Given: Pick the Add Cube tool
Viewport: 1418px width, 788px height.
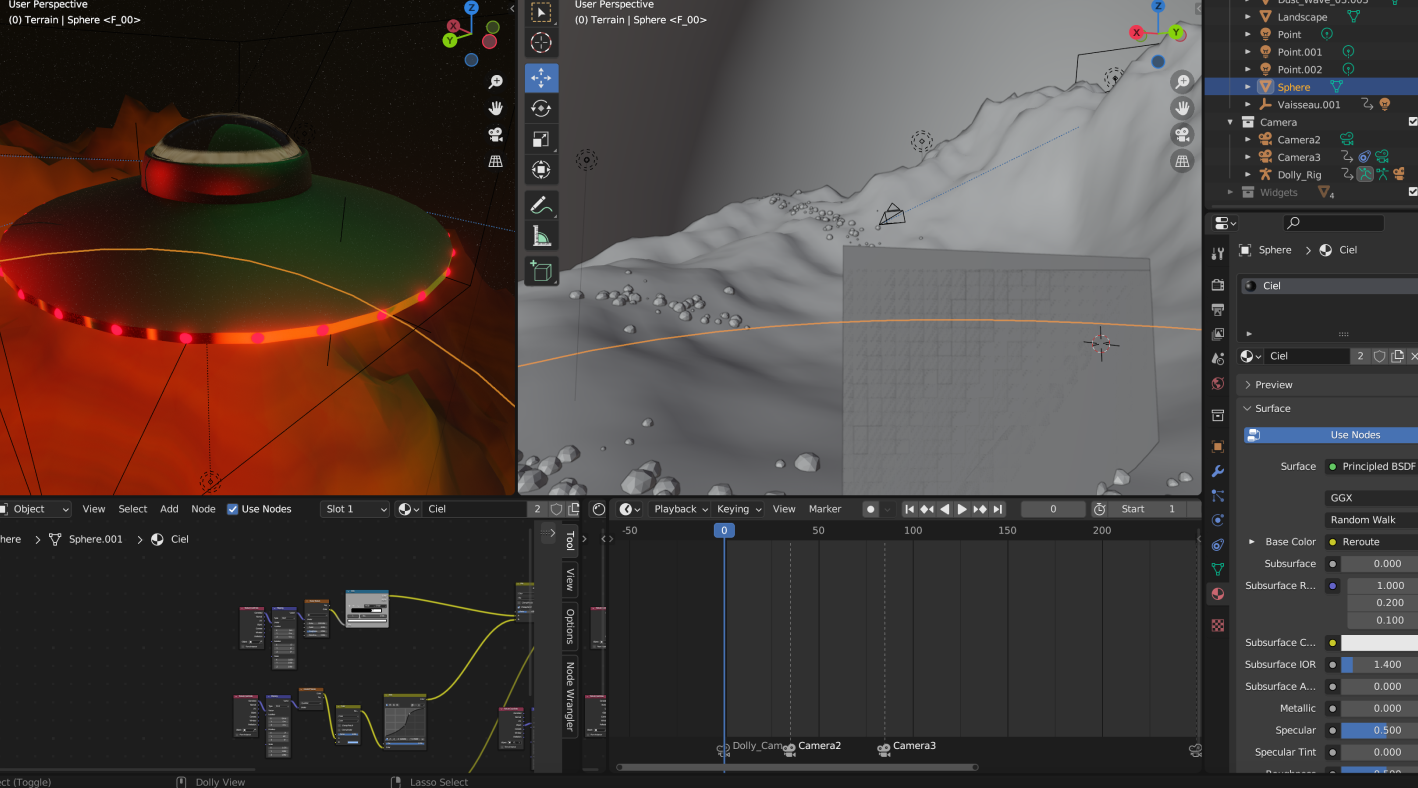Looking at the screenshot, I should click(x=541, y=271).
